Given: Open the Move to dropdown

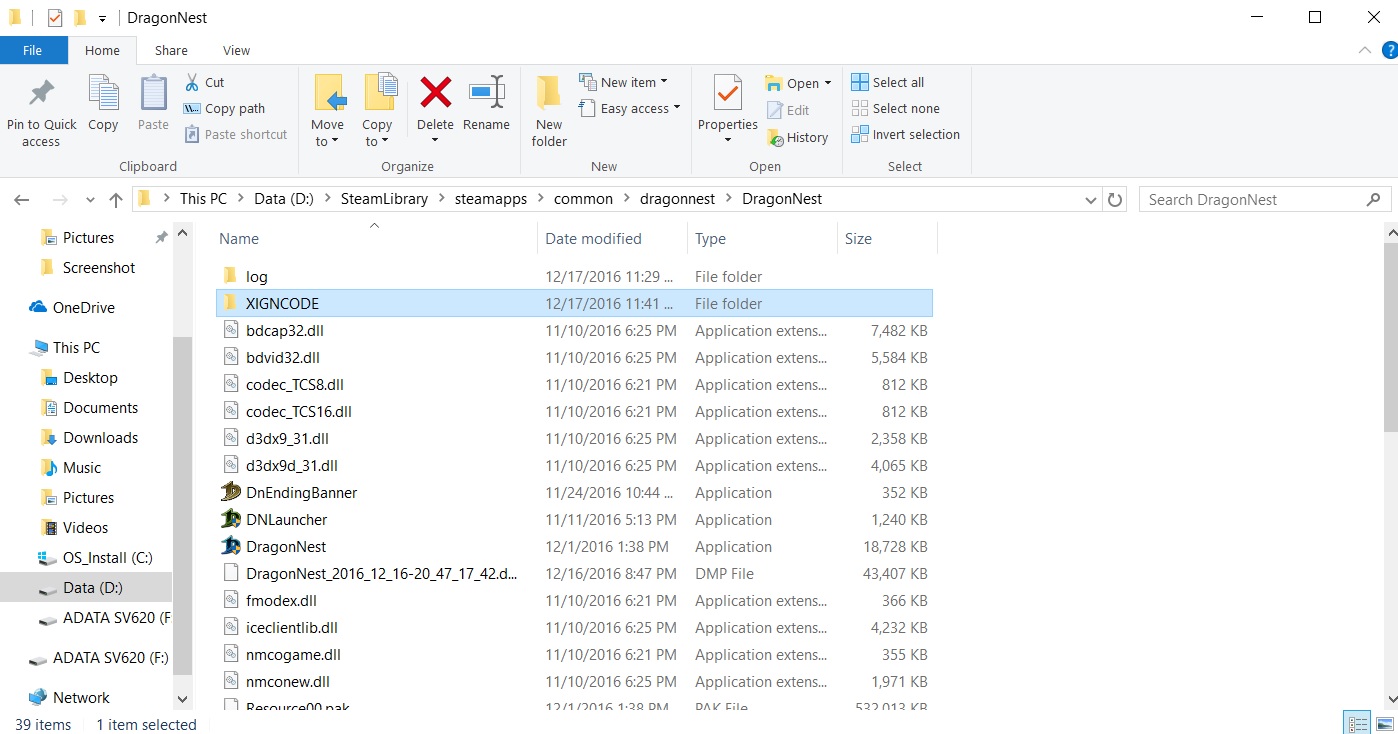Looking at the screenshot, I should point(327,133).
